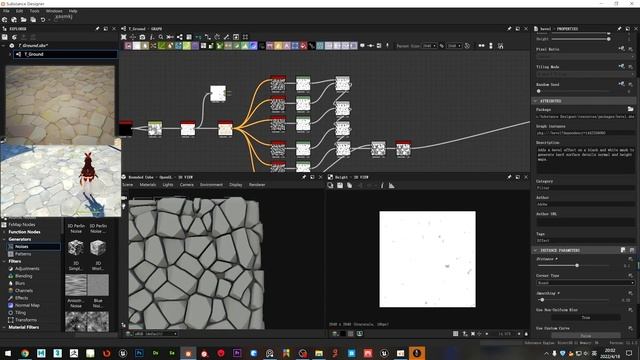Pin the Explorer panel
The height and width of the screenshot is (360, 640).
coord(97,29)
